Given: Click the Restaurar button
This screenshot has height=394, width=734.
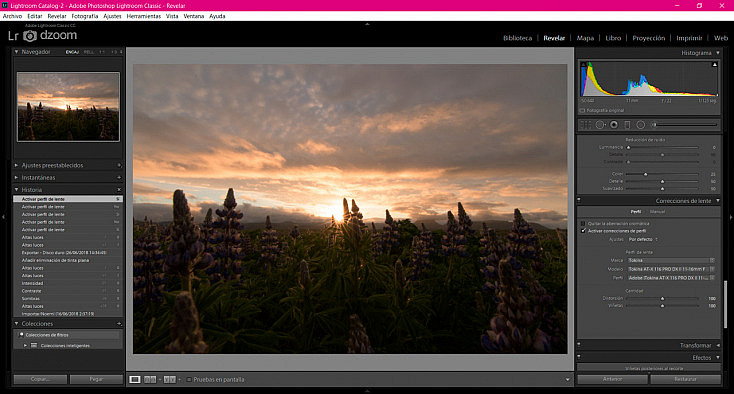Looking at the screenshot, I should click(x=686, y=379).
